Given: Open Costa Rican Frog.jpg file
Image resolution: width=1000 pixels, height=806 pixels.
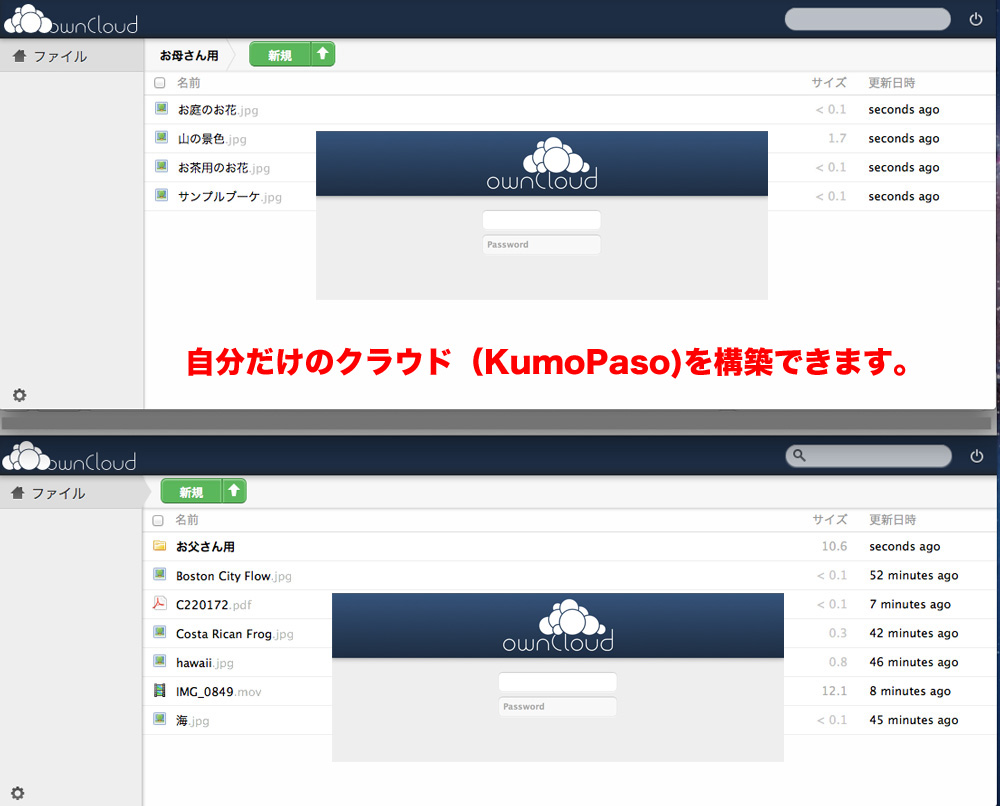Looking at the screenshot, I should tap(235, 634).
